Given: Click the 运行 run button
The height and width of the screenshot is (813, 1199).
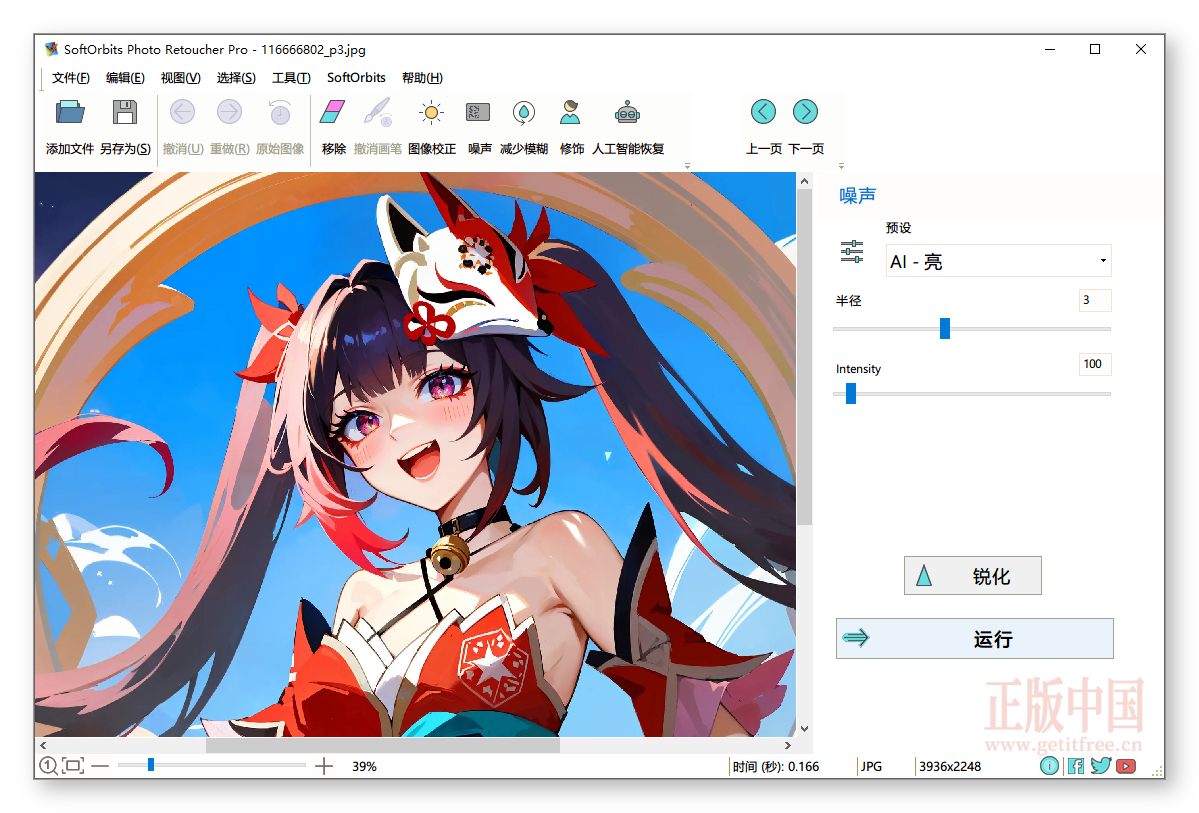Looking at the screenshot, I should (975, 638).
